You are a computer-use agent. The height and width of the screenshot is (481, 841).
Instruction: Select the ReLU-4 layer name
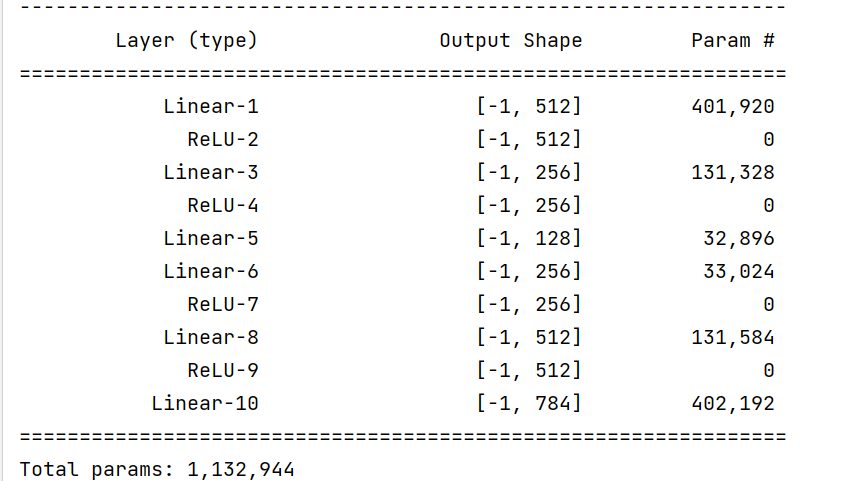click(x=222, y=205)
